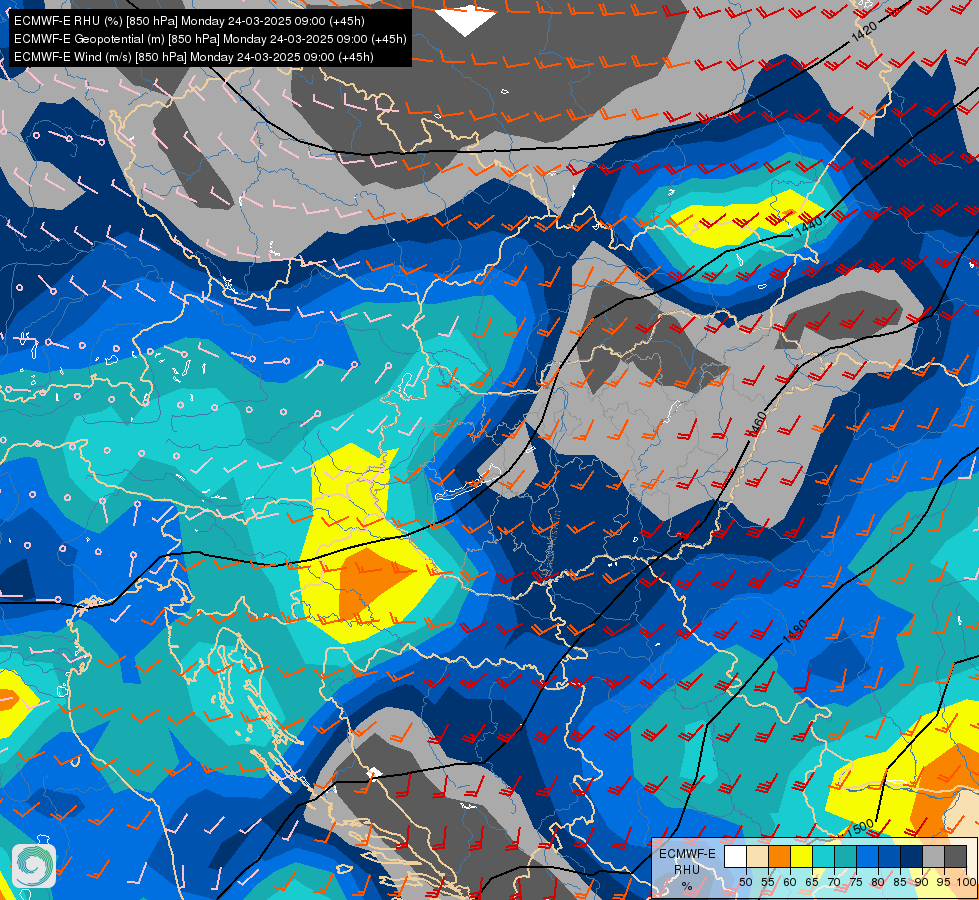This screenshot has width=979, height=900.
Task: Click the 'ECMWF-E Wind (m/s)' title line
Action: pyautogui.click(x=194, y=57)
